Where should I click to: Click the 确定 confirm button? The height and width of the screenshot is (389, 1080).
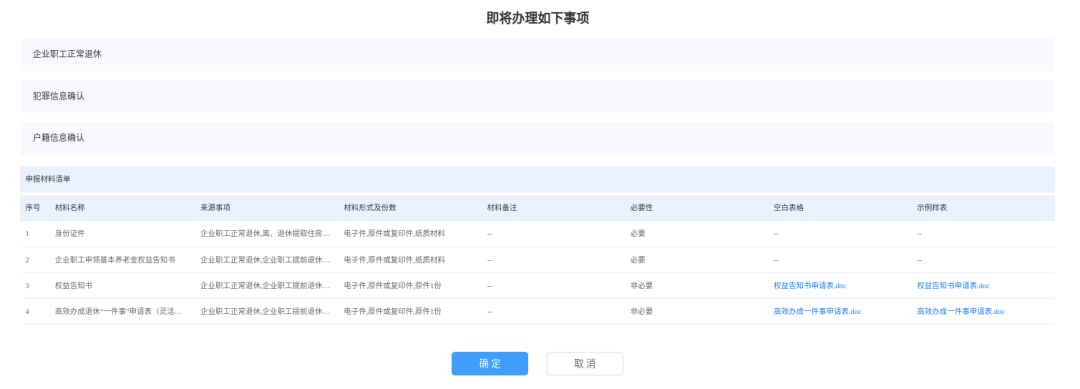click(x=490, y=364)
